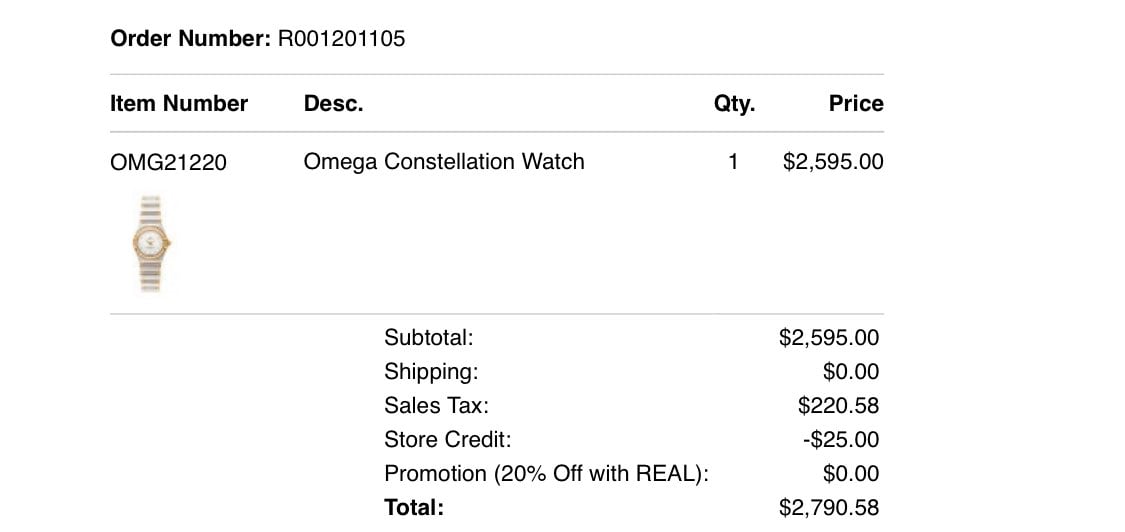Click the Qty. column header
The height and width of the screenshot is (532, 1125).
734,104
